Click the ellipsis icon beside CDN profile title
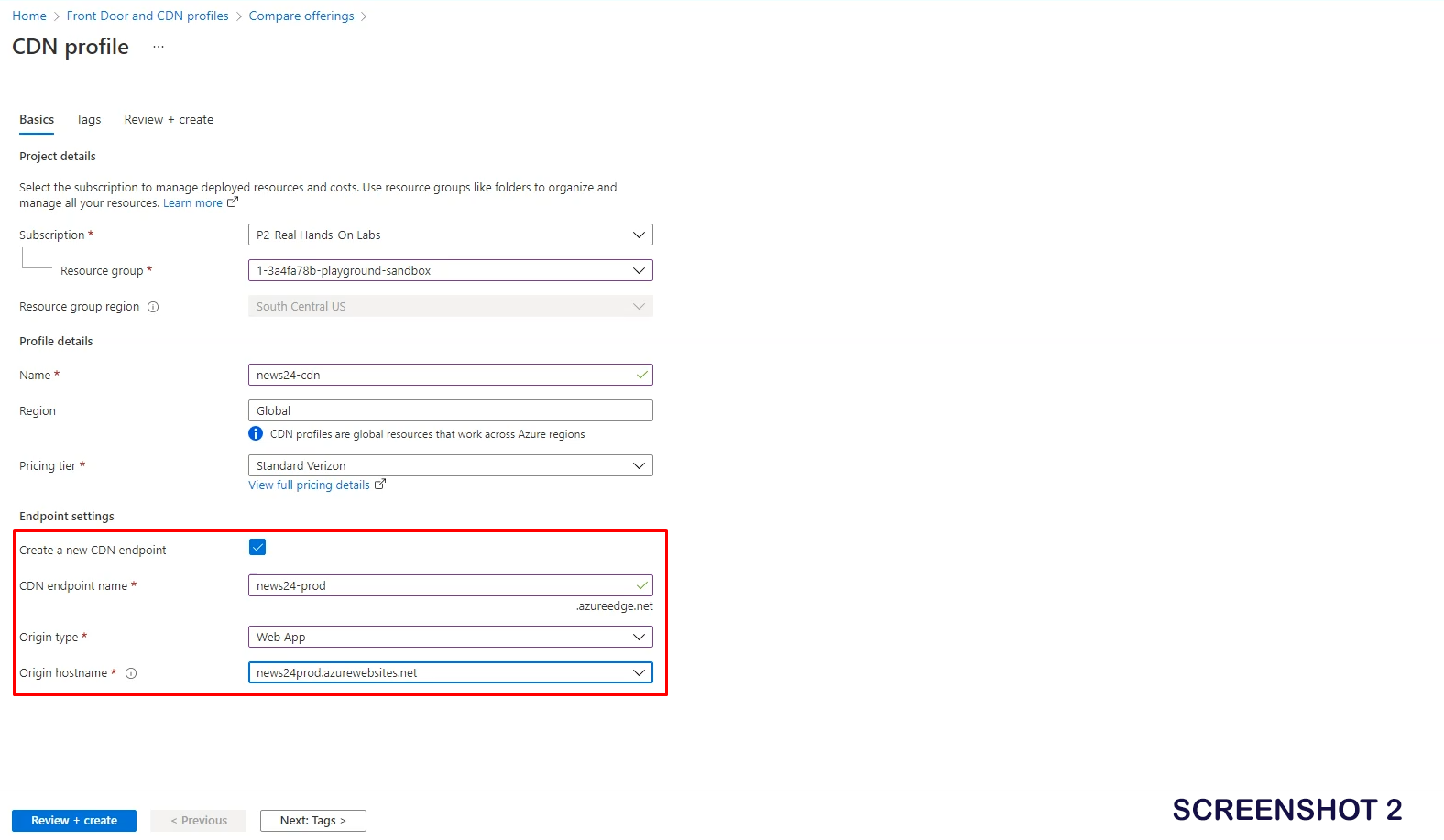The image size is (1444, 840). pos(159,47)
